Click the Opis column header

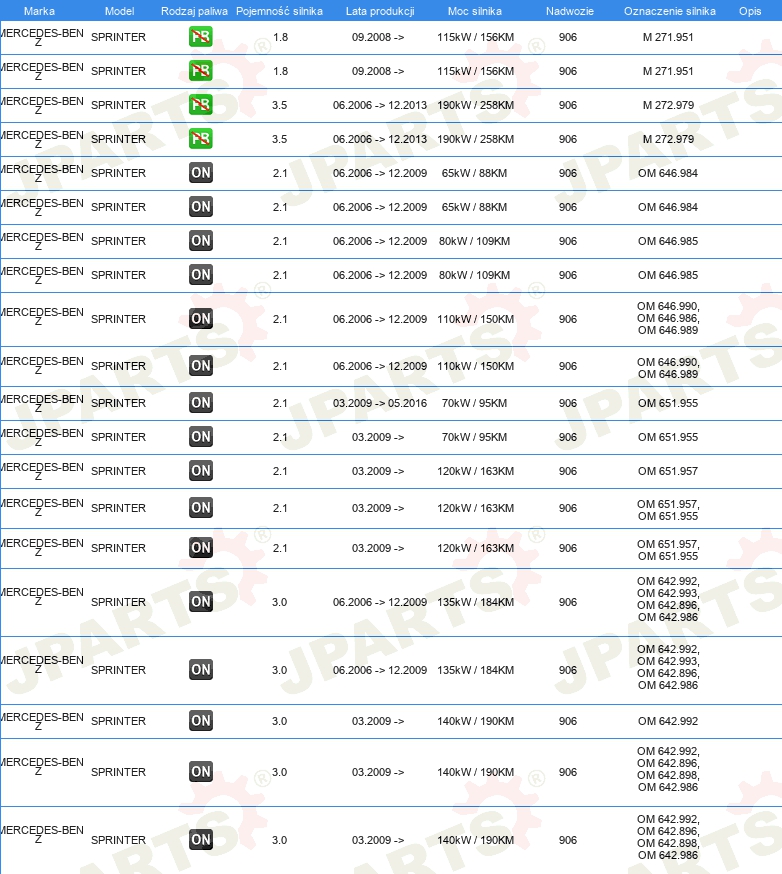pyautogui.click(x=750, y=11)
